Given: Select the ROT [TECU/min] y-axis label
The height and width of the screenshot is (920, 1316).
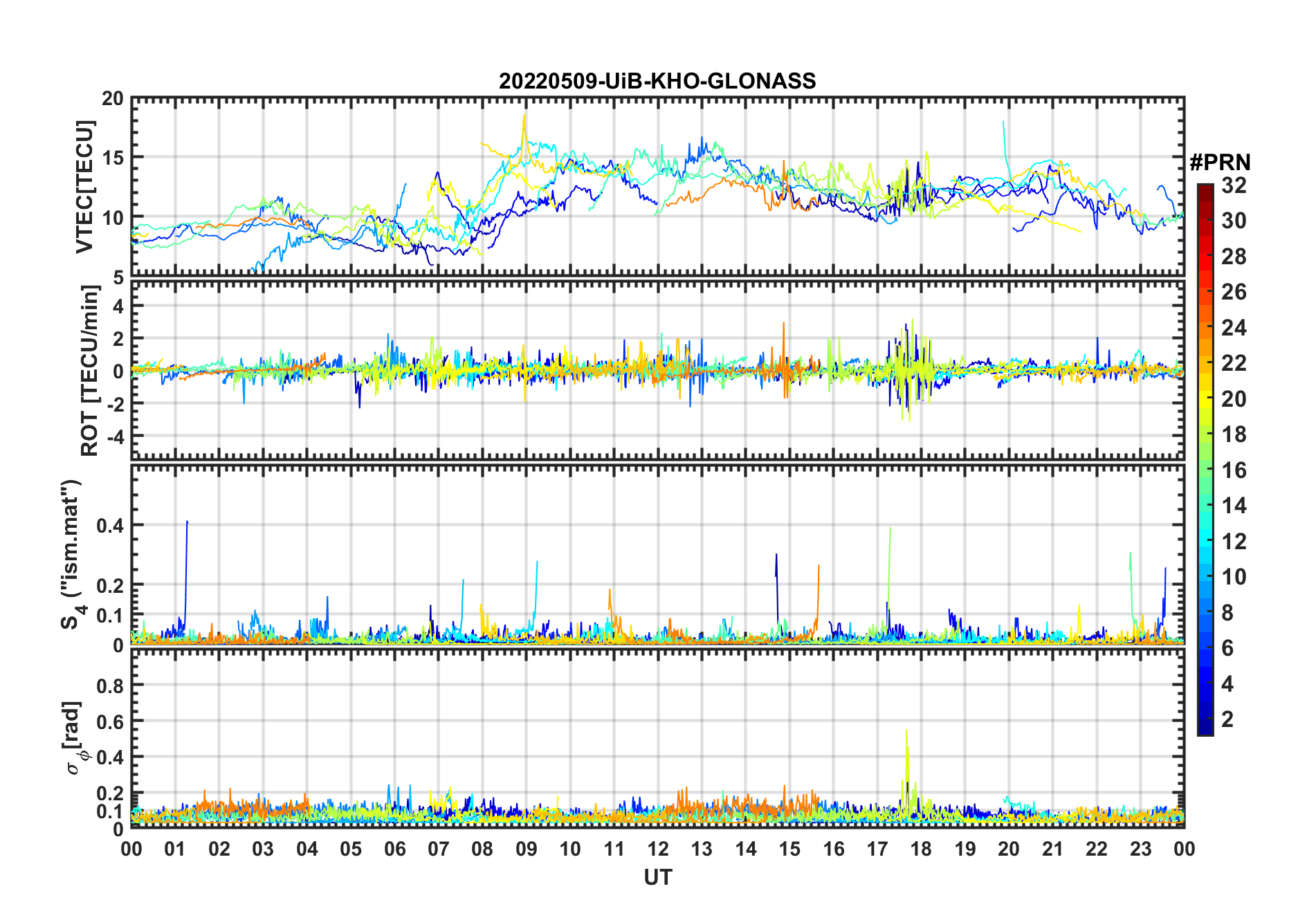Looking at the screenshot, I should (90, 370).
